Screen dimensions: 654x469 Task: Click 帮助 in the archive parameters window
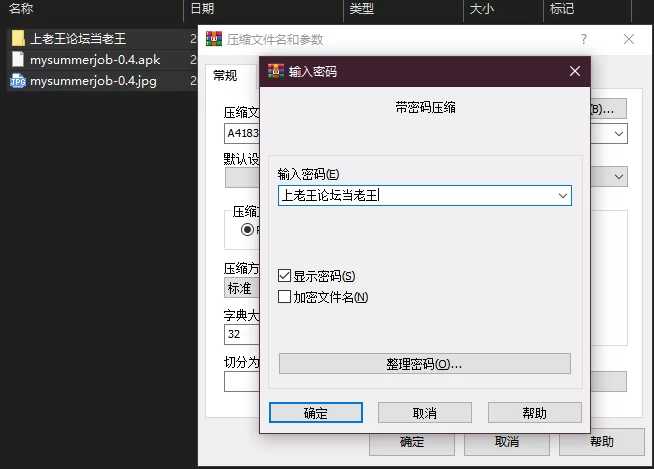coord(602,443)
